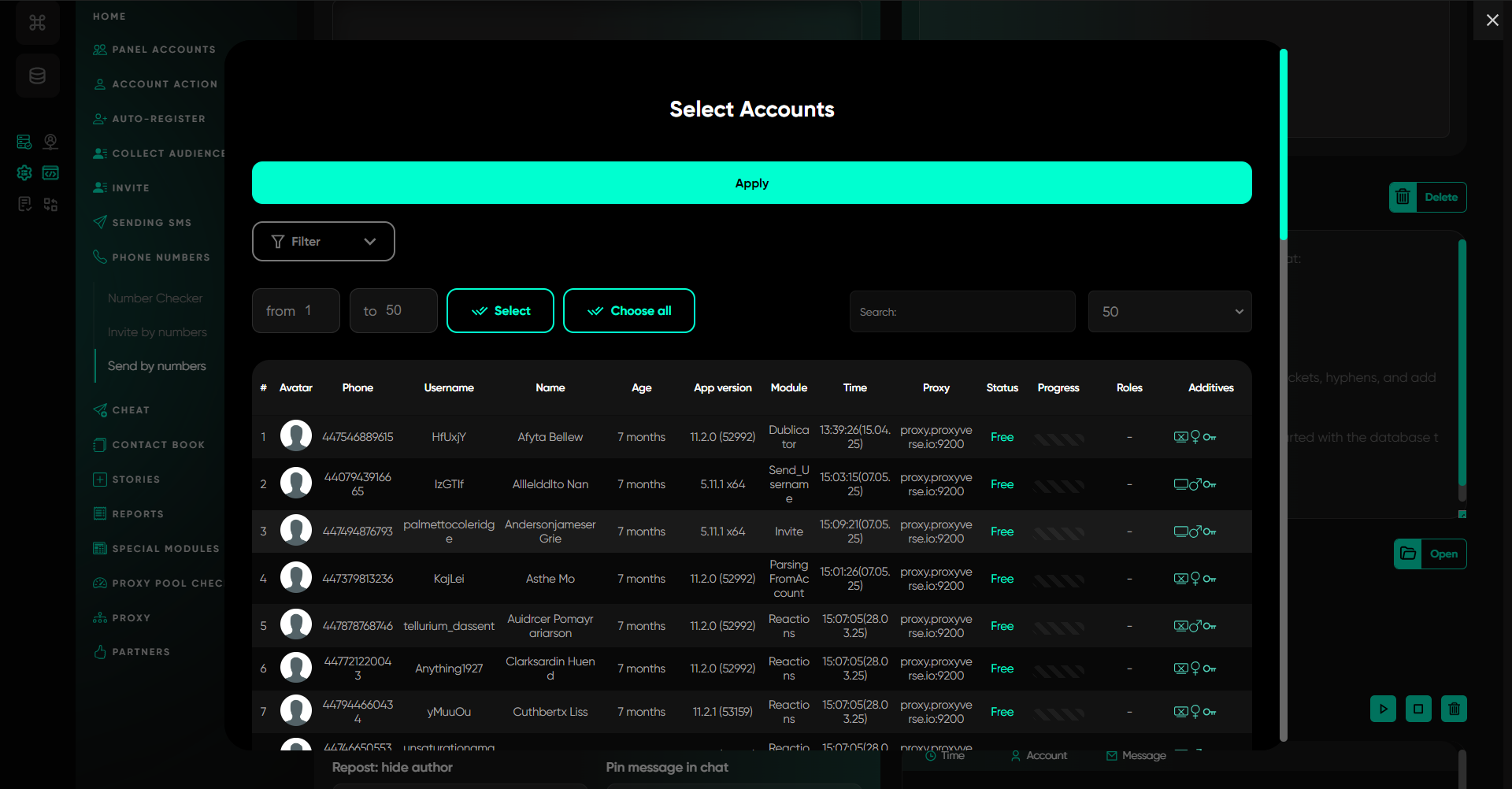Click additives icons for account HfUxjY

pyautogui.click(x=1194, y=437)
